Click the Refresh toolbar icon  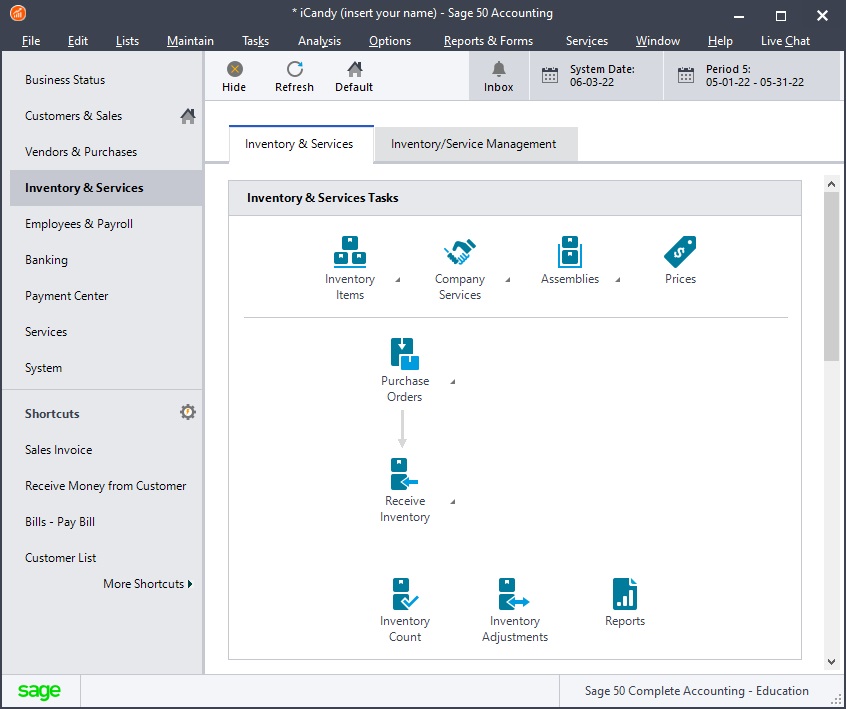click(x=295, y=69)
